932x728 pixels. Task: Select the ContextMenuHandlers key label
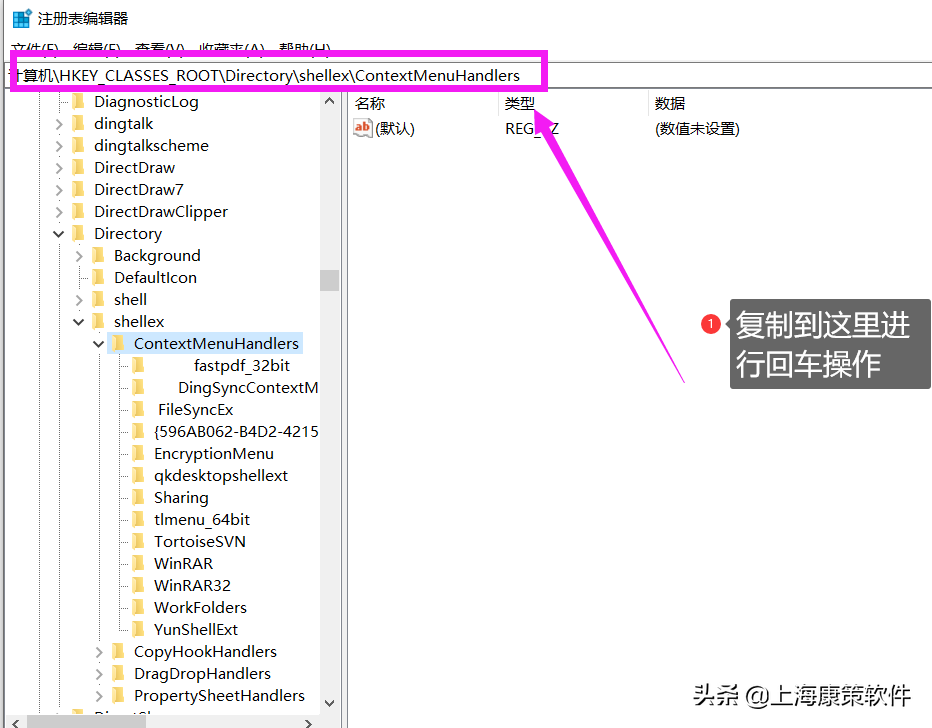[216, 343]
